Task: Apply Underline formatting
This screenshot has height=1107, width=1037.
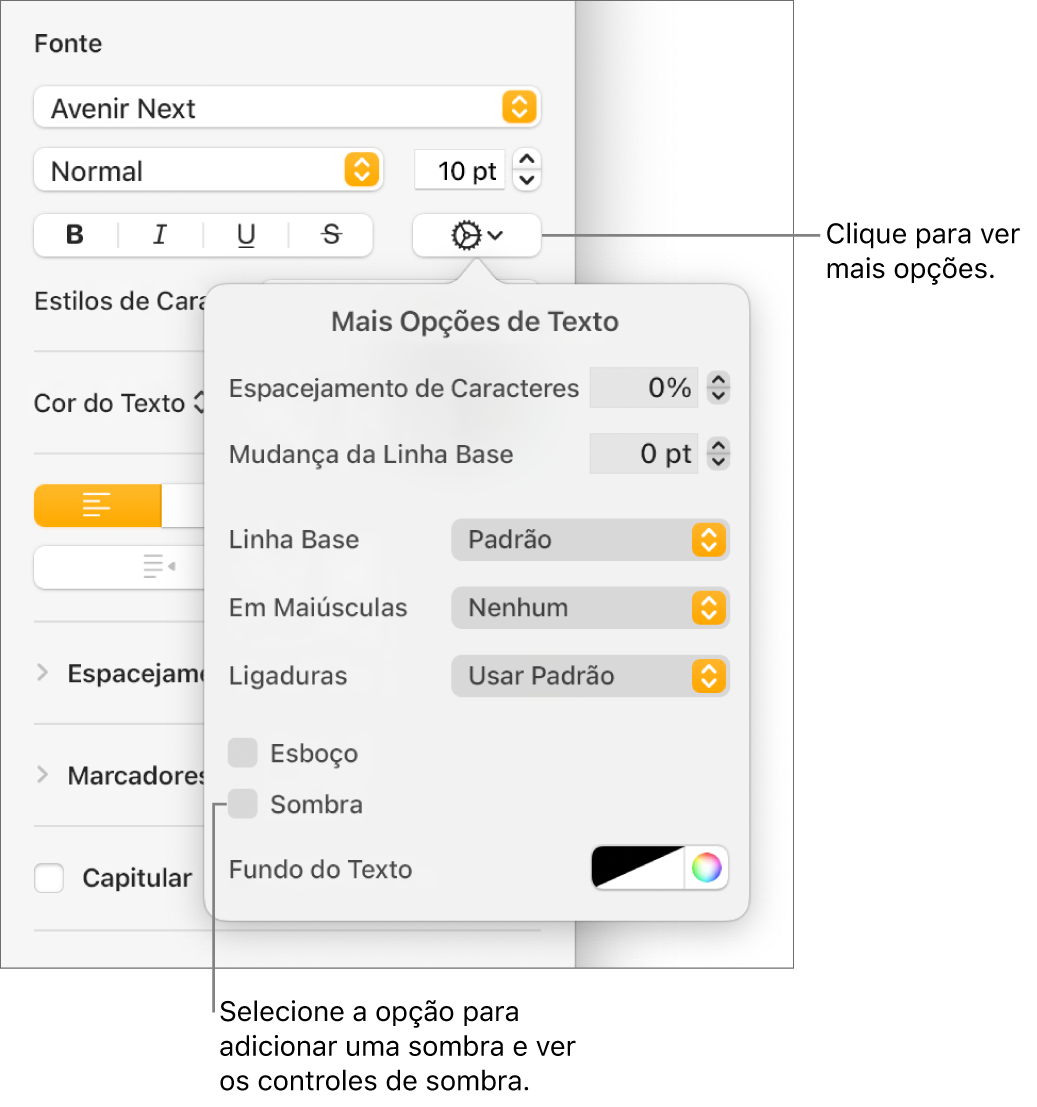Action: coord(246,236)
